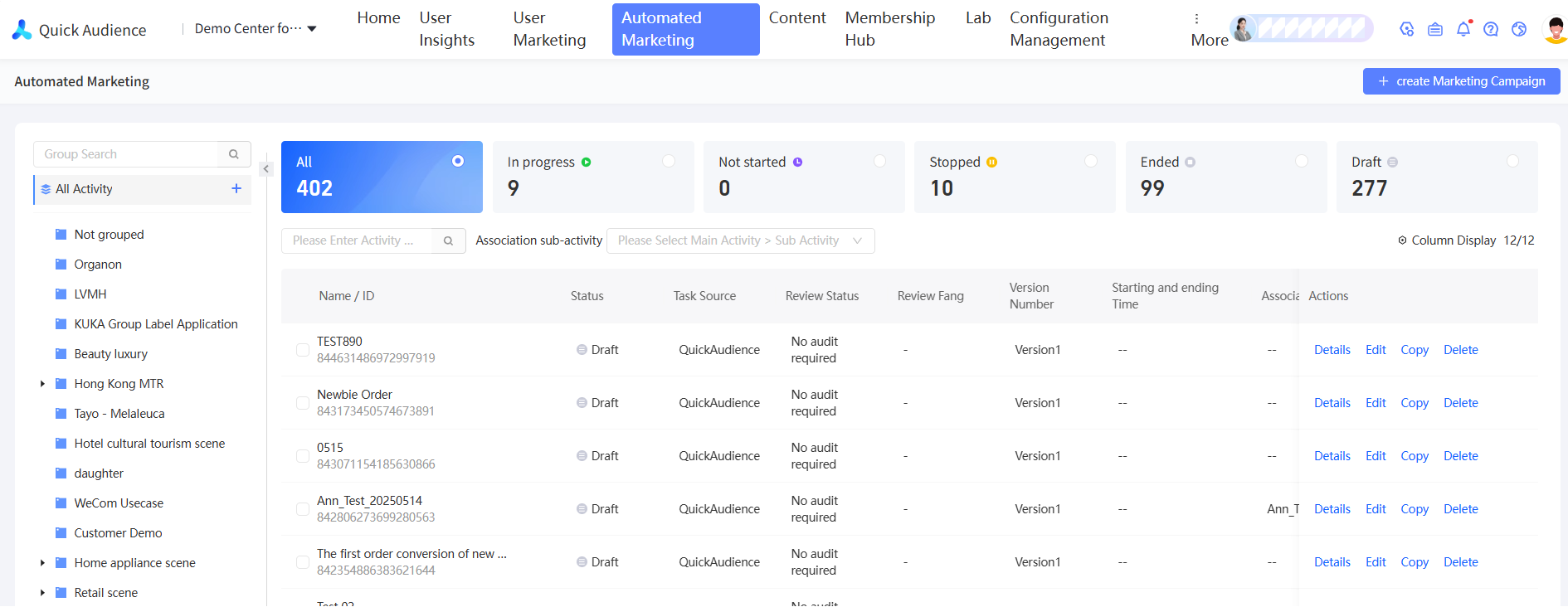Open the Membership Hub menu
Image resolution: width=1568 pixels, height=607 pixels.
889,29
